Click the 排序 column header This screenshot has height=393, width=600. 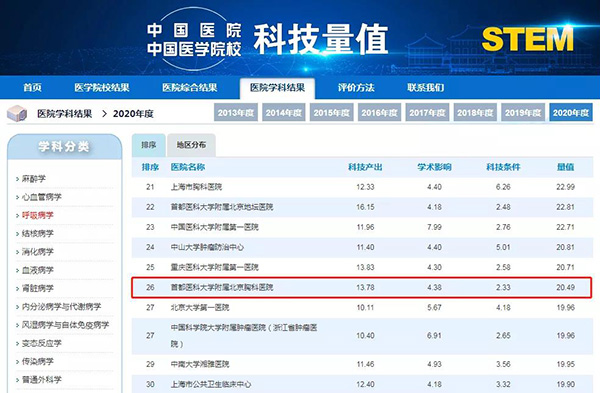click(150, 167)
